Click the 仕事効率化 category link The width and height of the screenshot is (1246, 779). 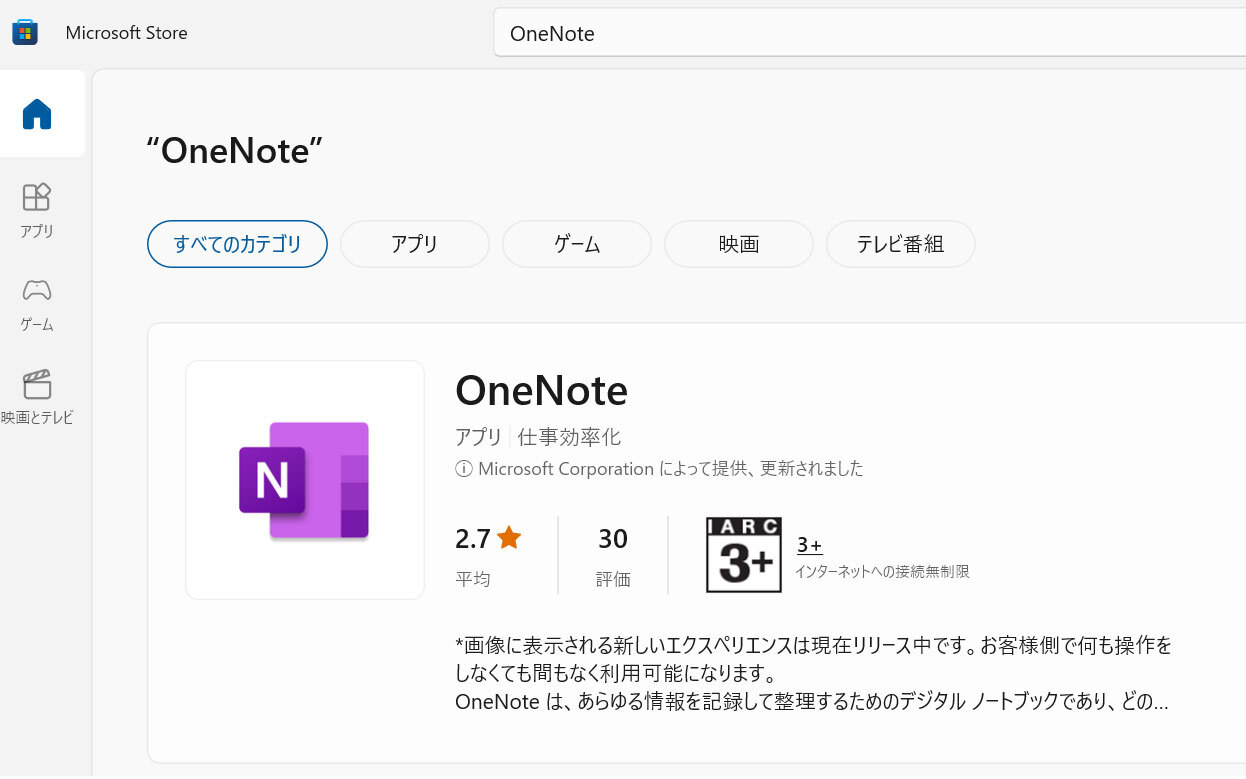coord(569,437)
